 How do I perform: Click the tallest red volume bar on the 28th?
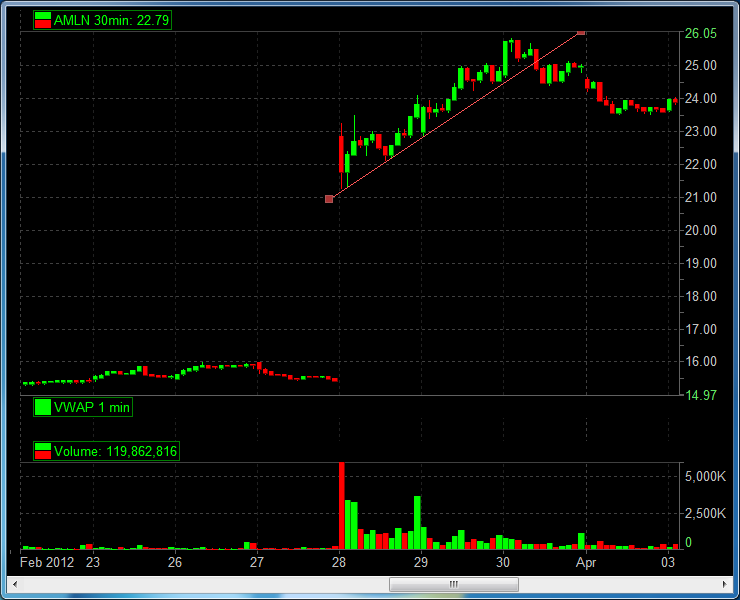[342, 506]
